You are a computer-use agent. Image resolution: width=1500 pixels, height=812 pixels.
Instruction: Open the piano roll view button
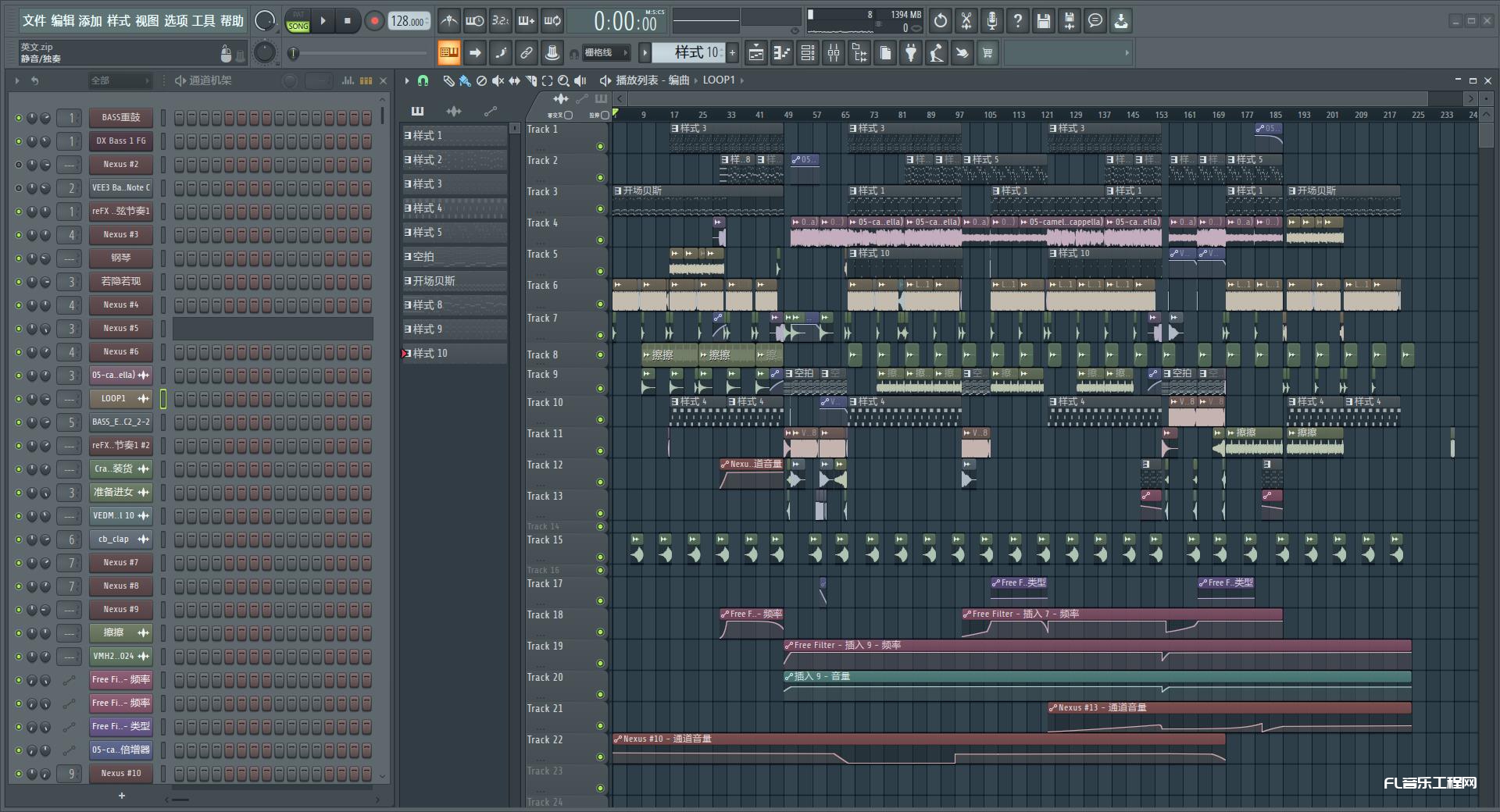click(x=782, y=53)
